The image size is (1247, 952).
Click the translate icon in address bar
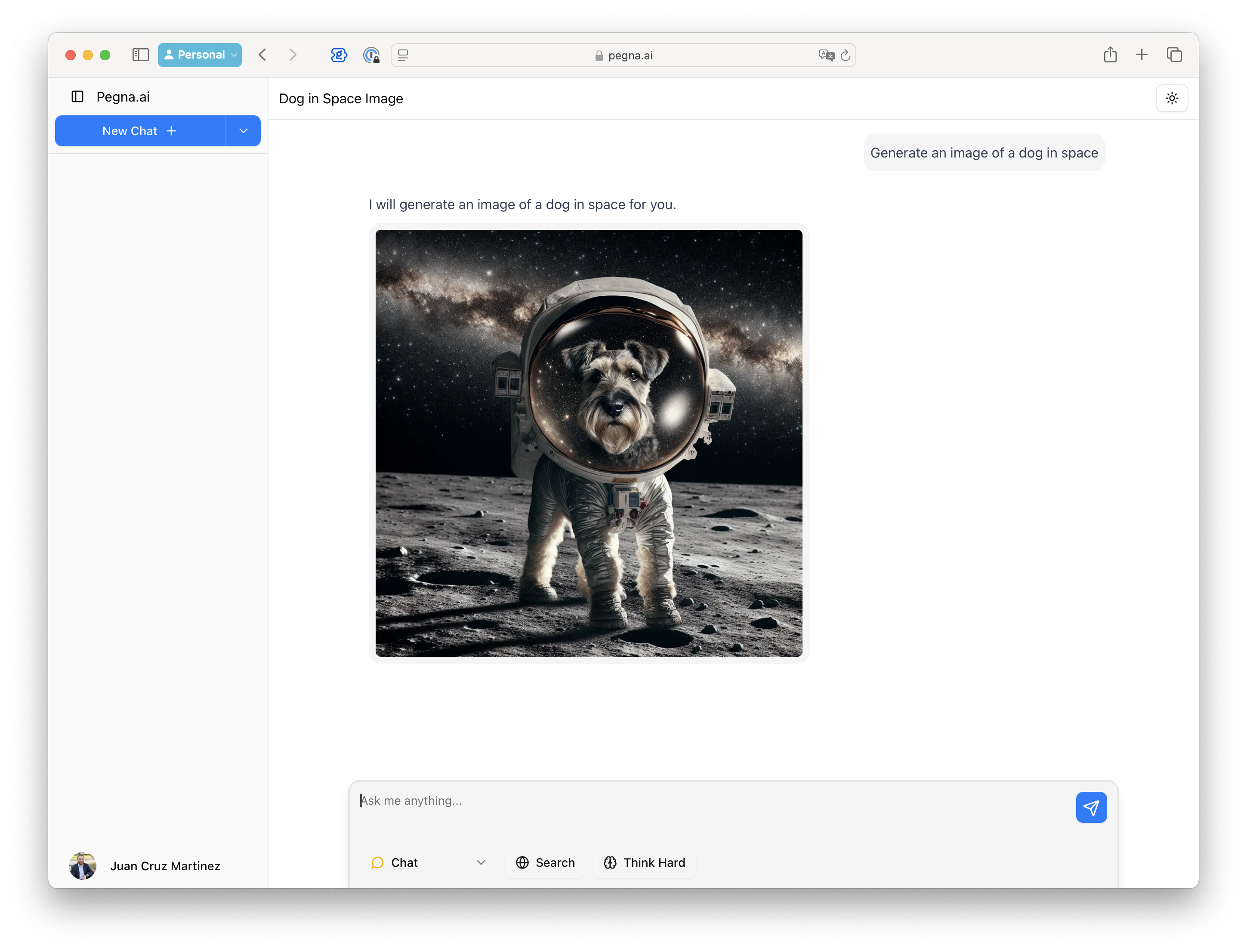click(x=826, y=56)
